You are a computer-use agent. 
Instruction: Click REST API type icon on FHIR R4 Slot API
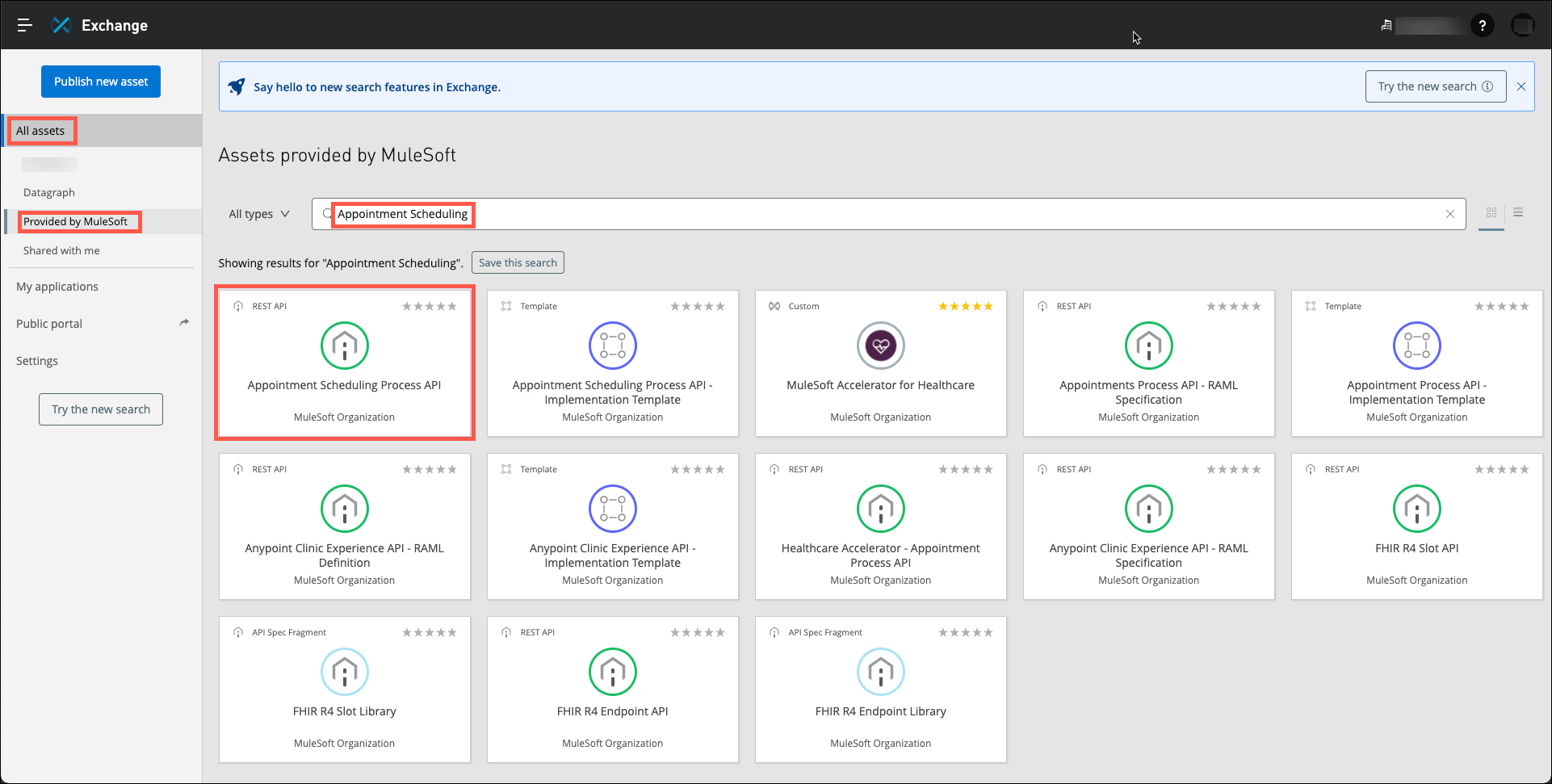[x=1311, y=469]
